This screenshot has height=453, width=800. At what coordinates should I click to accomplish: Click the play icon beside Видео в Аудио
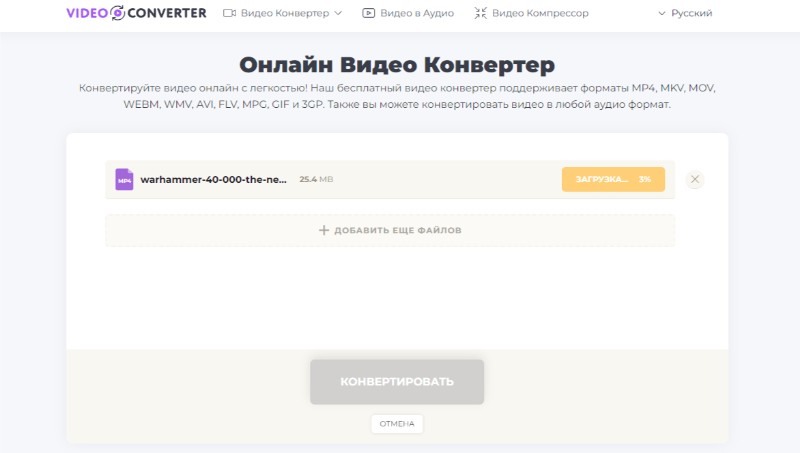[x=368, y=13]
